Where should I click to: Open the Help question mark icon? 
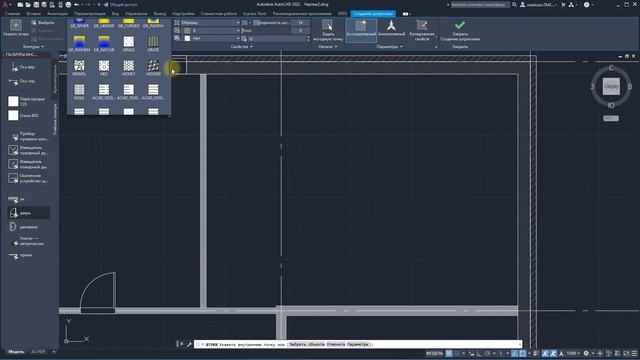587,4
